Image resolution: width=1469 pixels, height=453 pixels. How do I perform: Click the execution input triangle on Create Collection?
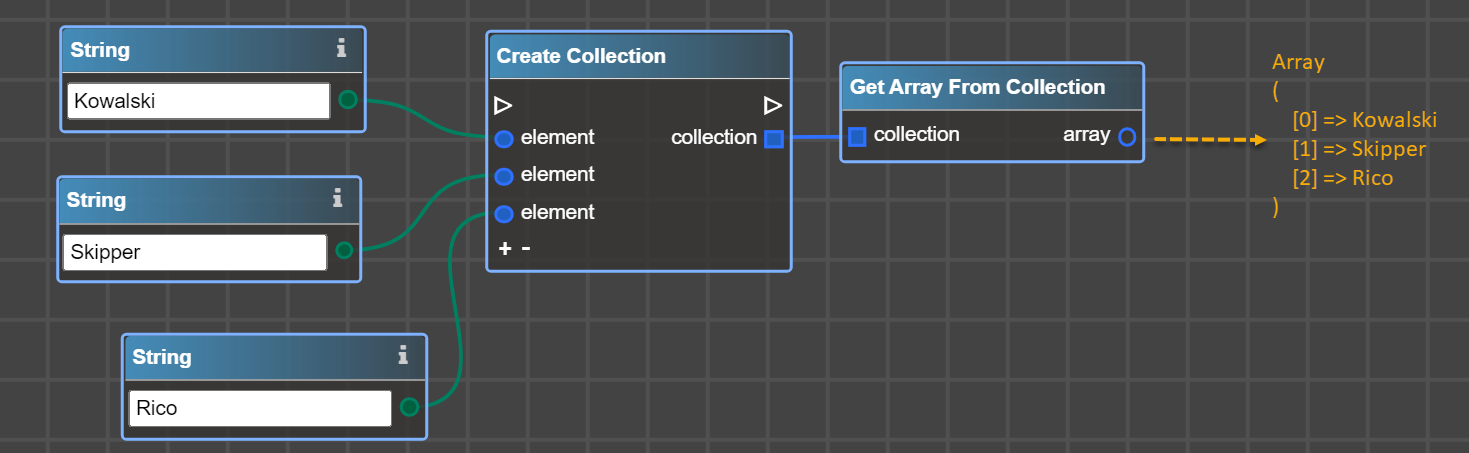[503, 105]
